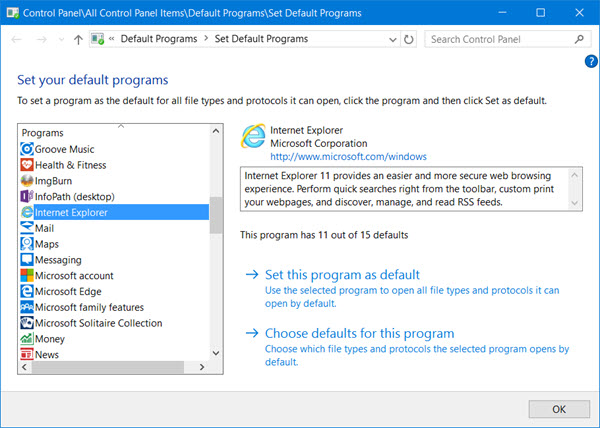
Task: Click the Control Panel title bar icon
Action: [13, 13]
